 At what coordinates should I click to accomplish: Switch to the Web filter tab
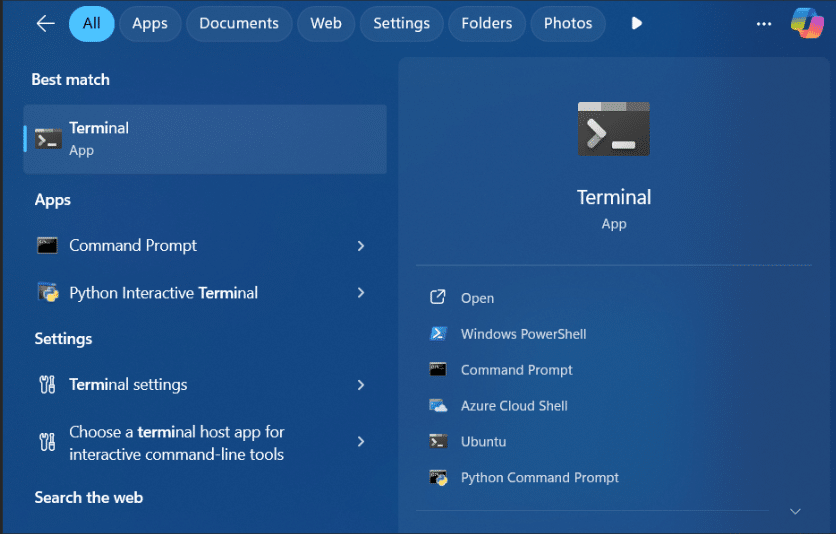click(x=326, y=23)
